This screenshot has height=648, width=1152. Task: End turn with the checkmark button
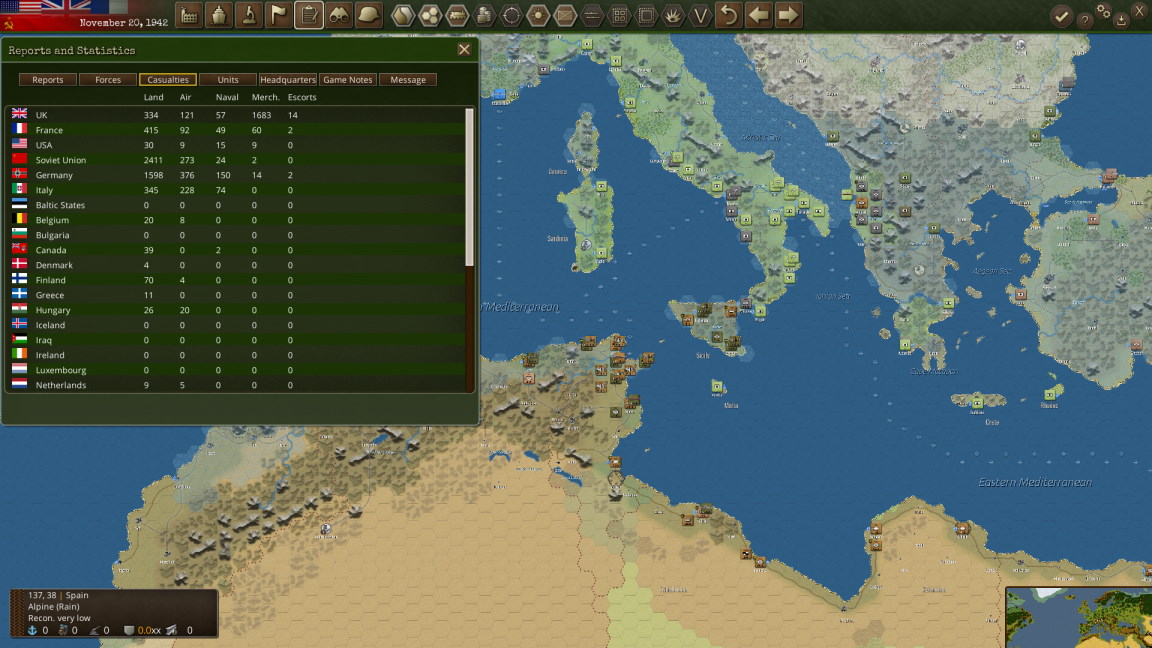point(1061,16)
